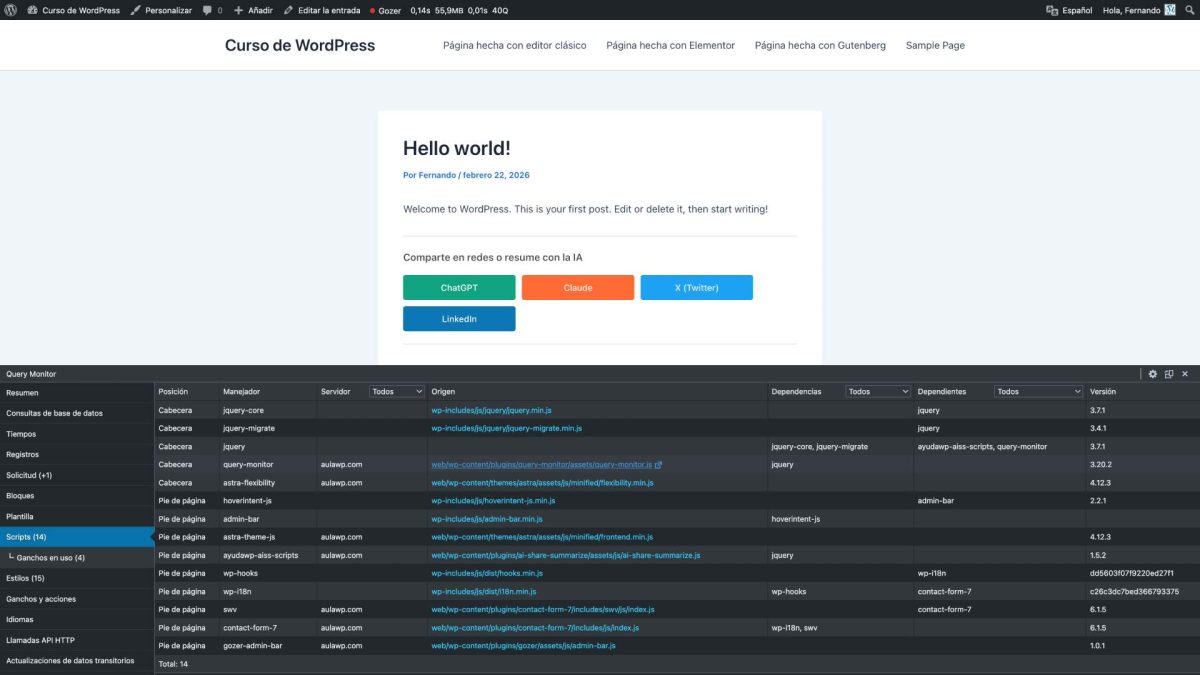Open flexibility.min.js origin link
The height and width of the screenshot is (675, 1200).
542,483
